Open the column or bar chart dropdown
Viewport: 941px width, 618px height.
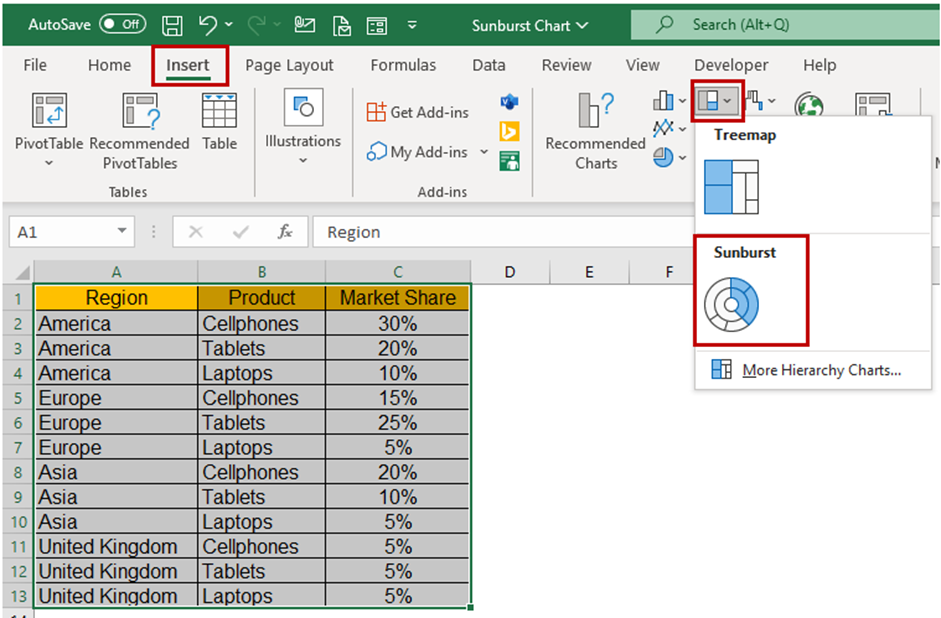669,101
